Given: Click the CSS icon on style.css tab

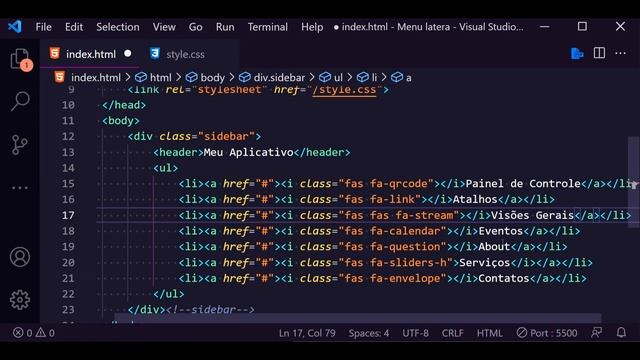Looking at the screenshot, I should [x=155, y=53].
